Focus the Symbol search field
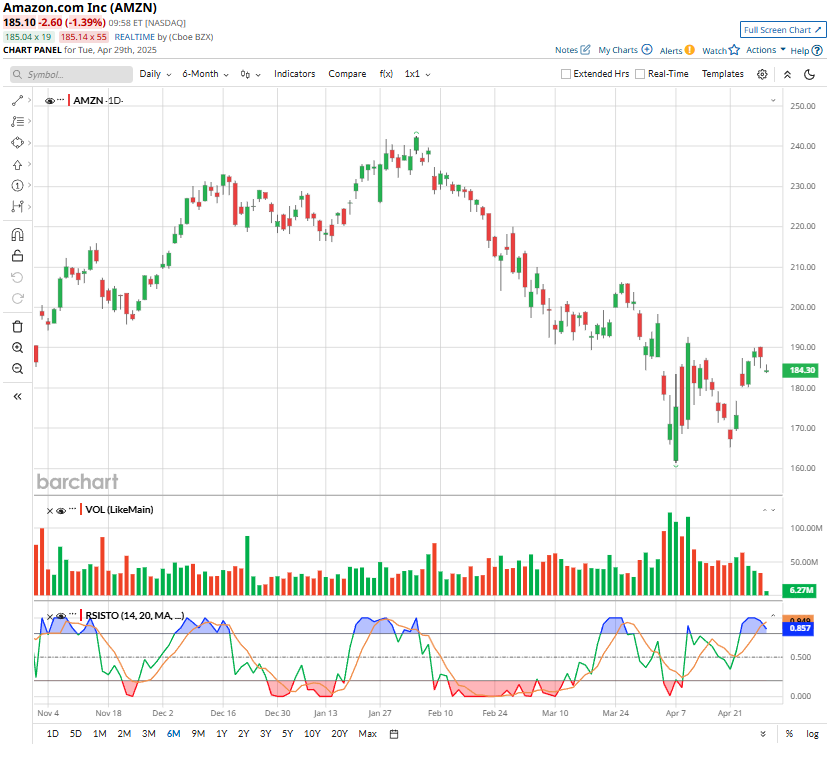This screenshot has height=761, width=840. point(71,74)
